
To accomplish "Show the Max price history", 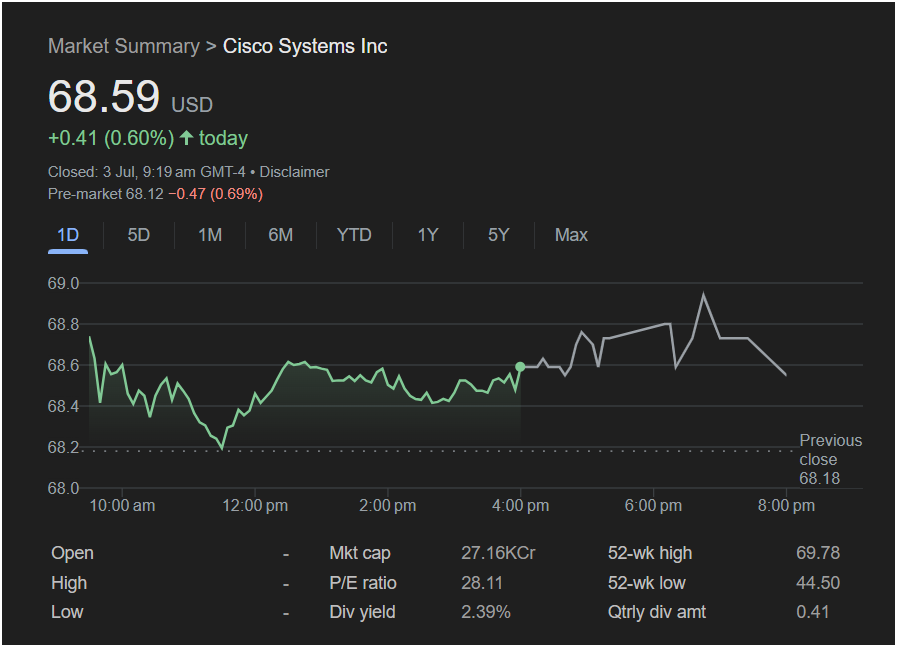I will coord(571,235).
